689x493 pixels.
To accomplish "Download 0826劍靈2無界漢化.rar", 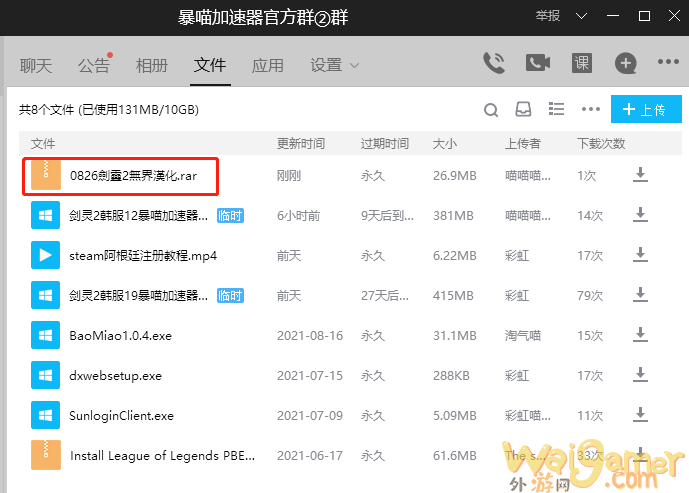I will [640, 174].
